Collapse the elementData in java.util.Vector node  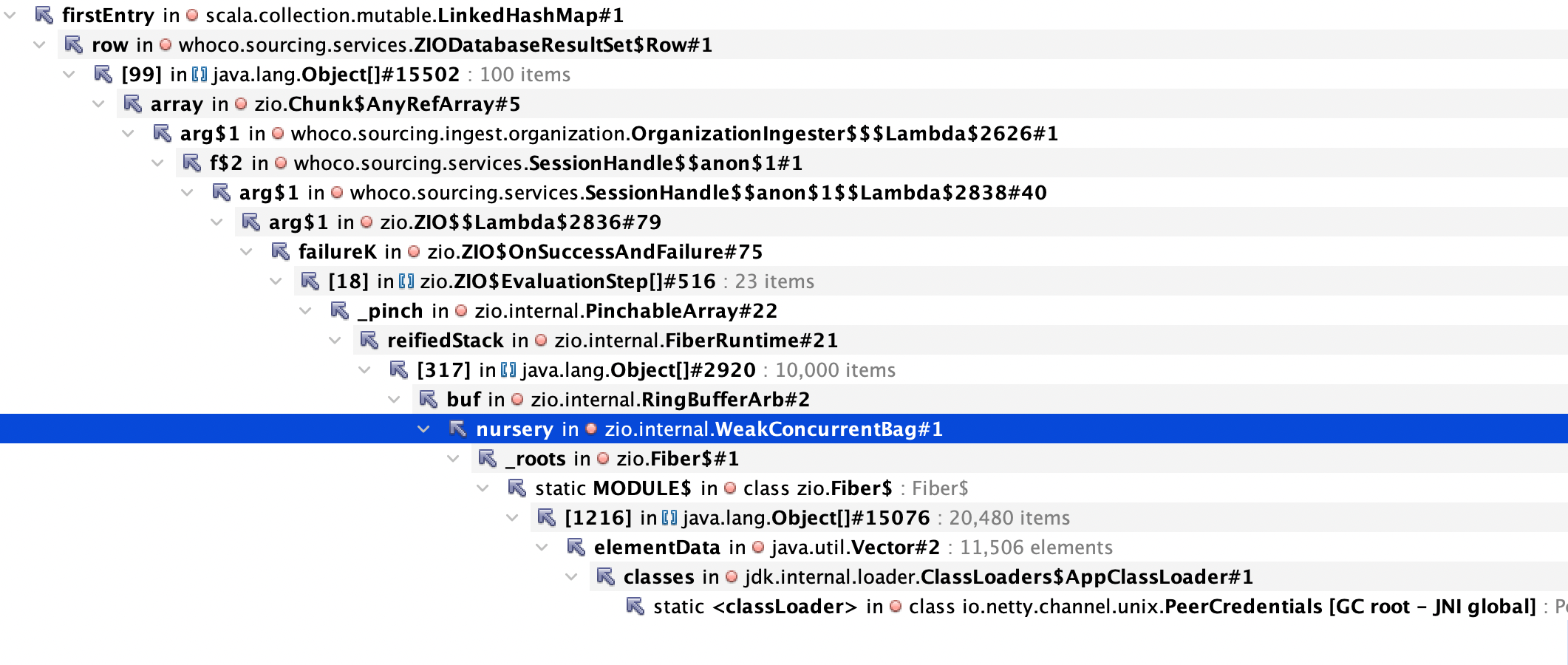pos(540,547)
